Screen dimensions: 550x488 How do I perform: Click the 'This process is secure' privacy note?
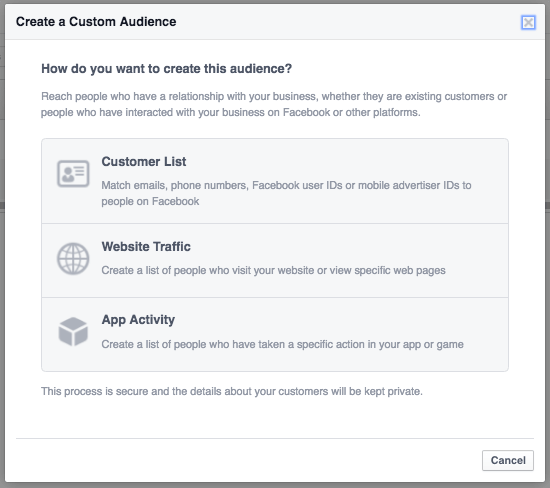tap(232, 391)
